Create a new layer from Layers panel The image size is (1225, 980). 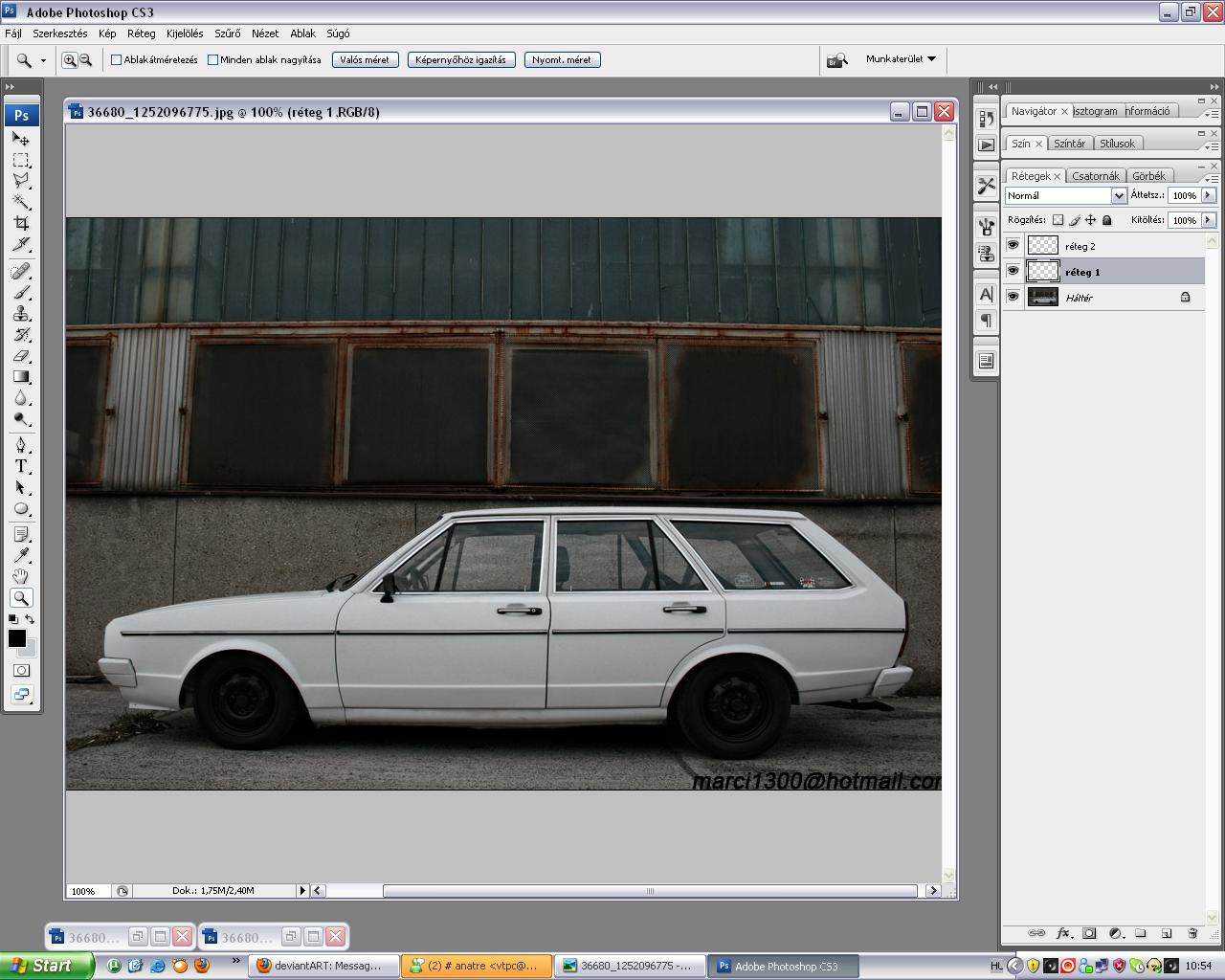1167,933
